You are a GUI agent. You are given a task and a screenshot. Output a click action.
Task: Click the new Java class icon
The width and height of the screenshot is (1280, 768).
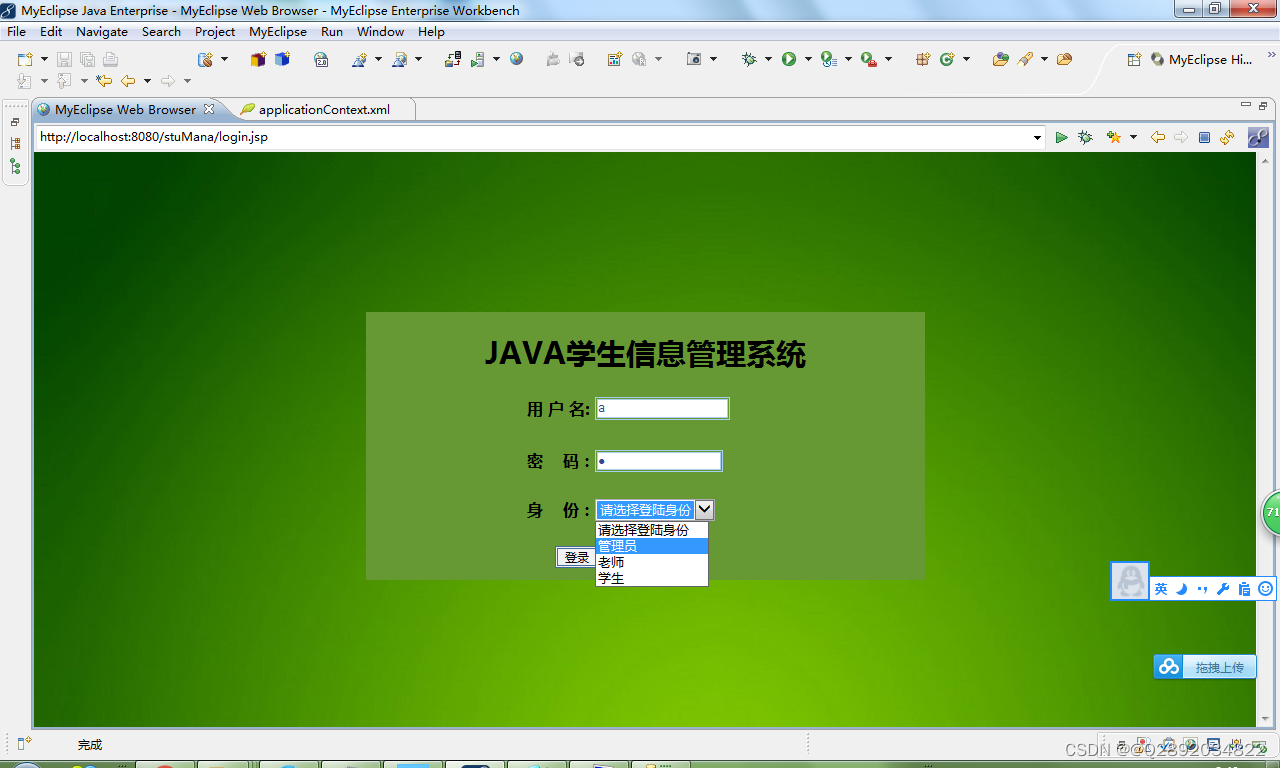[x=947, y=60]
